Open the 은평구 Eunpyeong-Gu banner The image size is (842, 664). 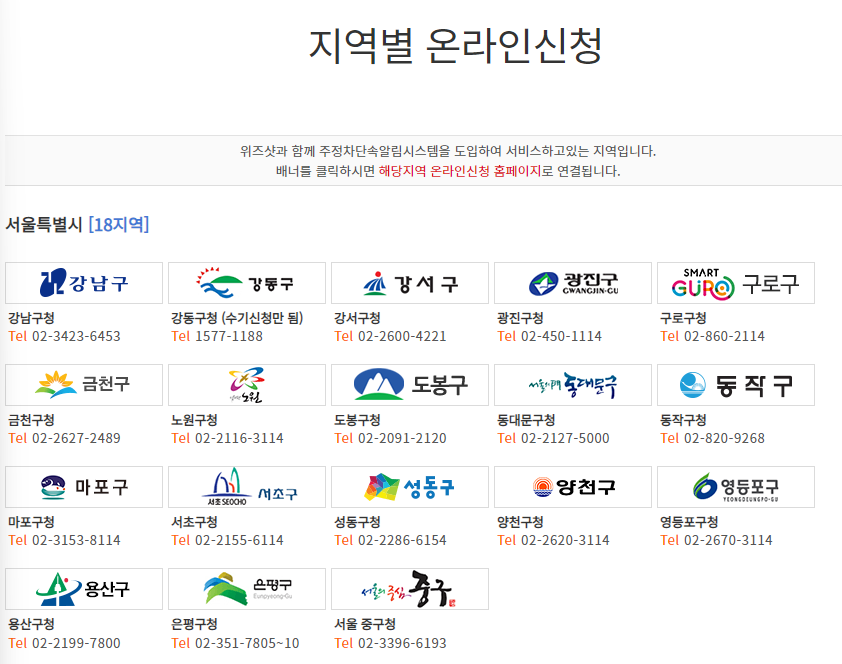[247, 589]
